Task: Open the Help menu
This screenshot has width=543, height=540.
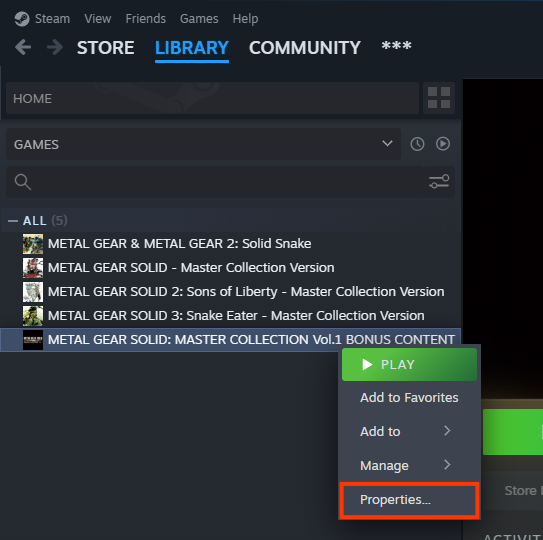Action: coord(245,19)
